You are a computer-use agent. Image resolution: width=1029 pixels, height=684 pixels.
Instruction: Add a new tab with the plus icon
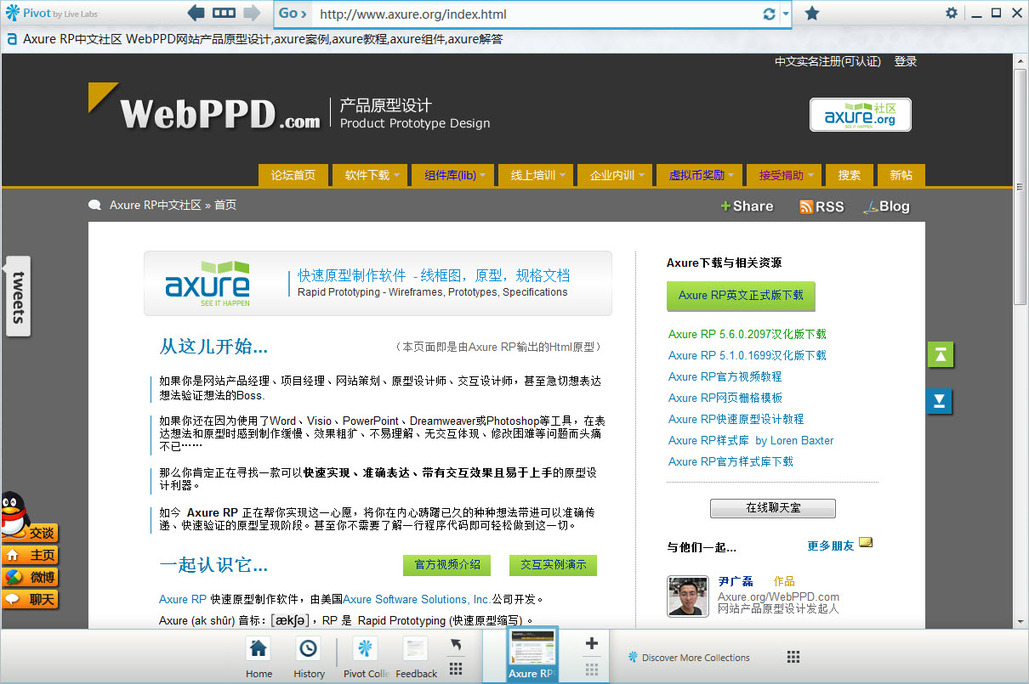(591, 643)
